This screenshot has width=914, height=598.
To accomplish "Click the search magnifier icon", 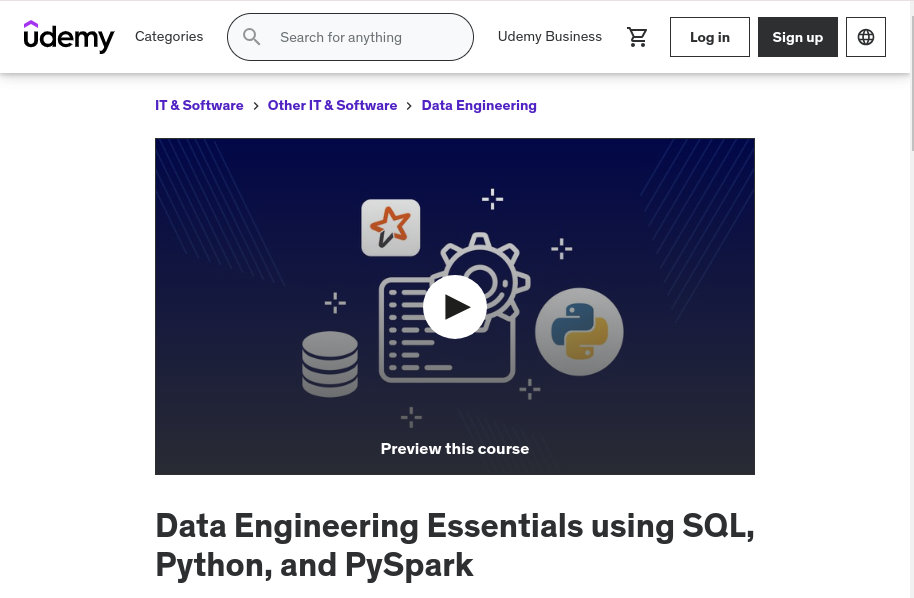I will [252, 37].
